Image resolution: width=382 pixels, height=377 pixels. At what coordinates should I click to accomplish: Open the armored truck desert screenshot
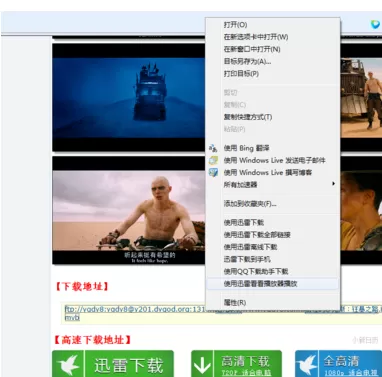tap(361, 97)
